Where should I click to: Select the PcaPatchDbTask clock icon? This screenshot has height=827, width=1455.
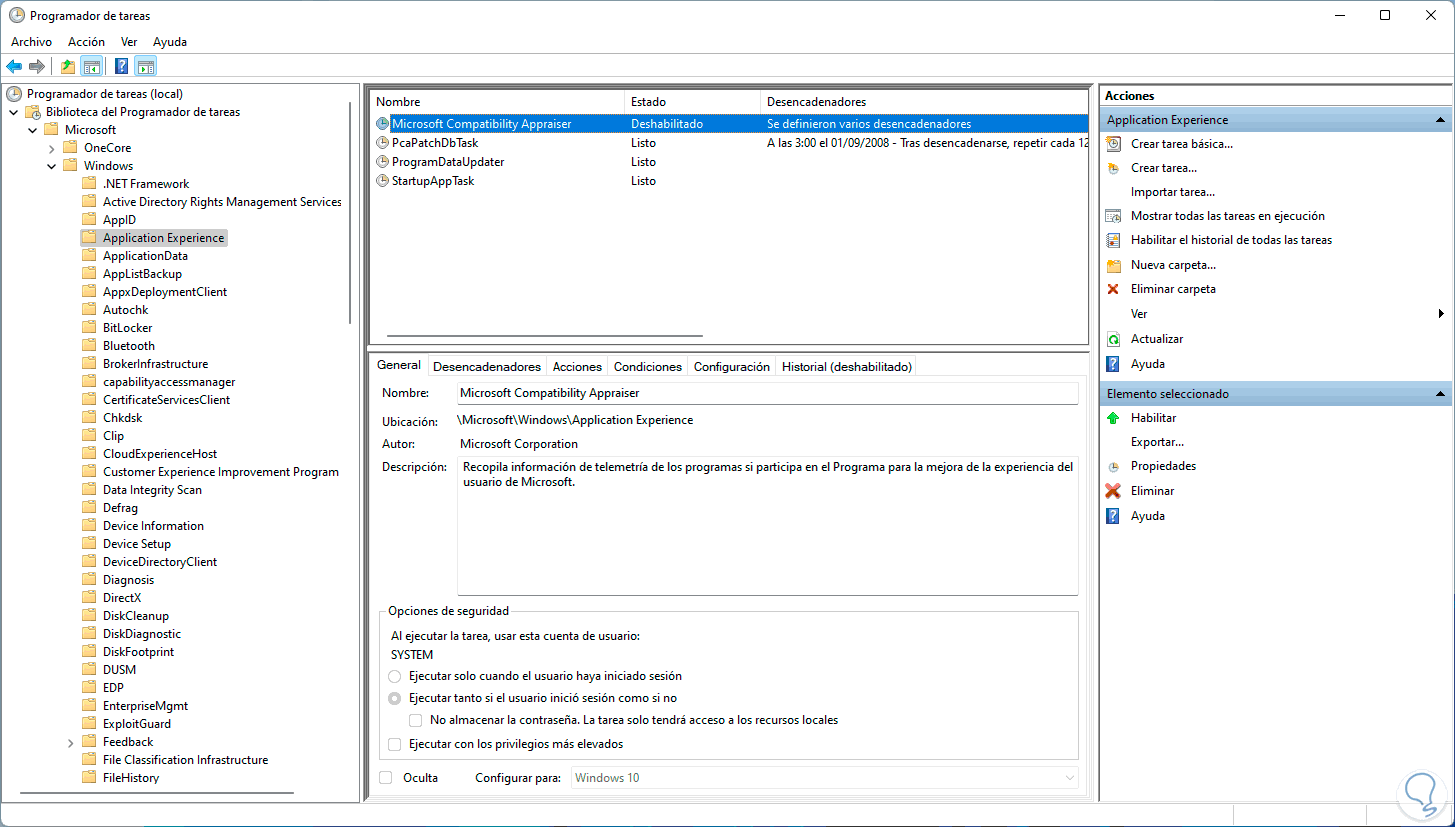point(382,143)
